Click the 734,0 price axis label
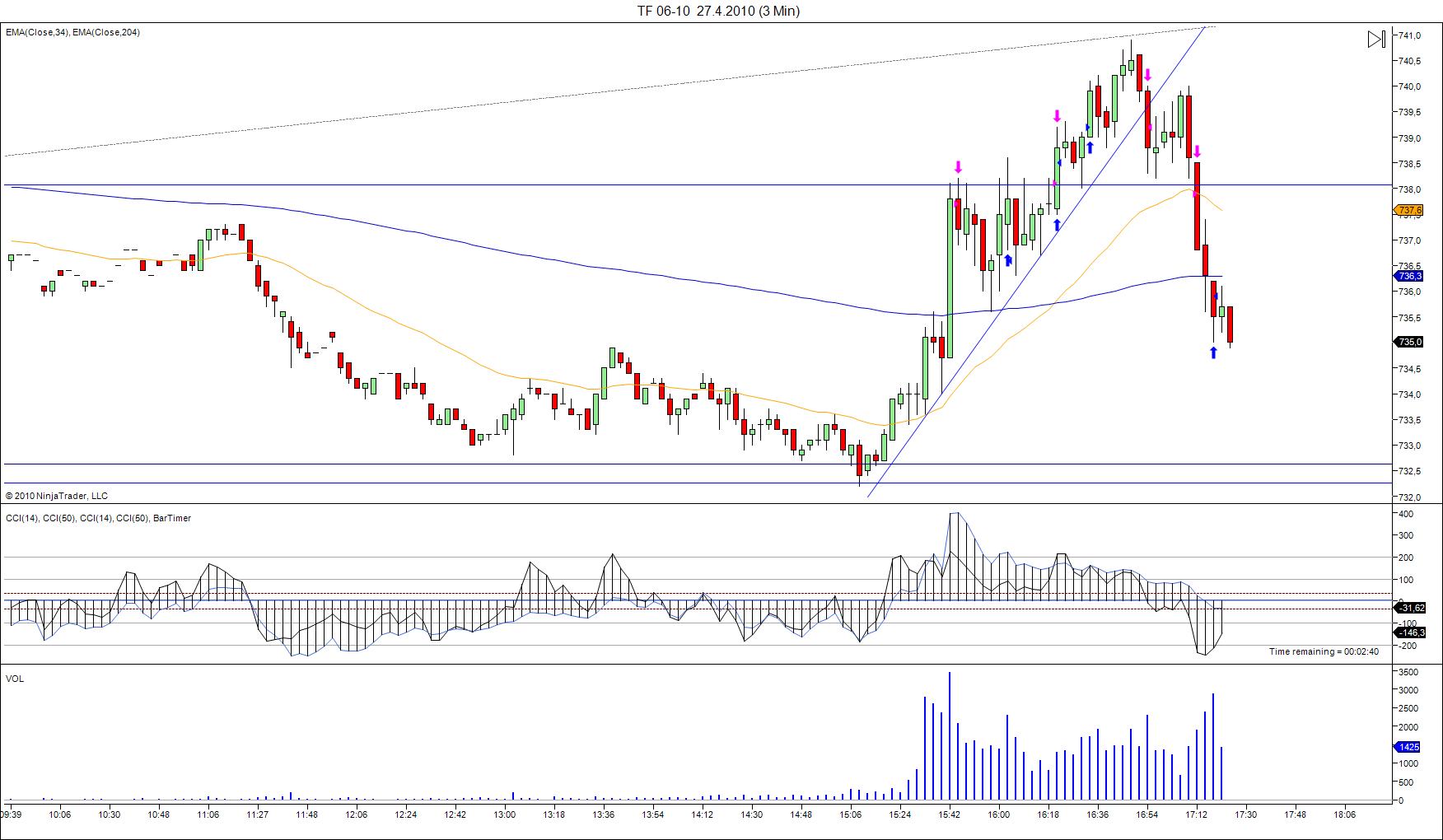Image resolution: width=1443 pixels, height=840 pixels. point(1409,394)
